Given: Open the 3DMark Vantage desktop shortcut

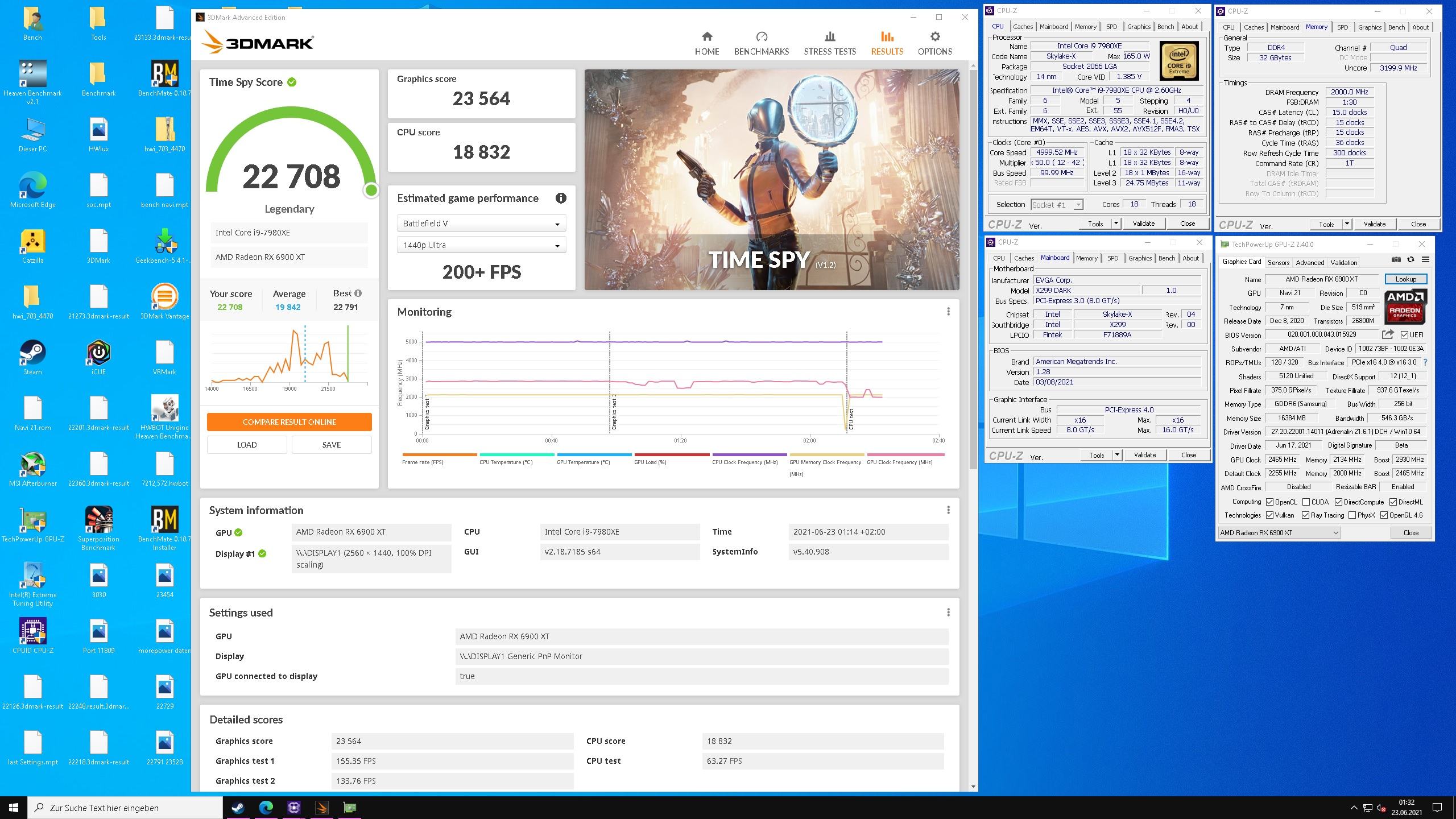Looking at the screenshot, I should (x=164, y=302).
